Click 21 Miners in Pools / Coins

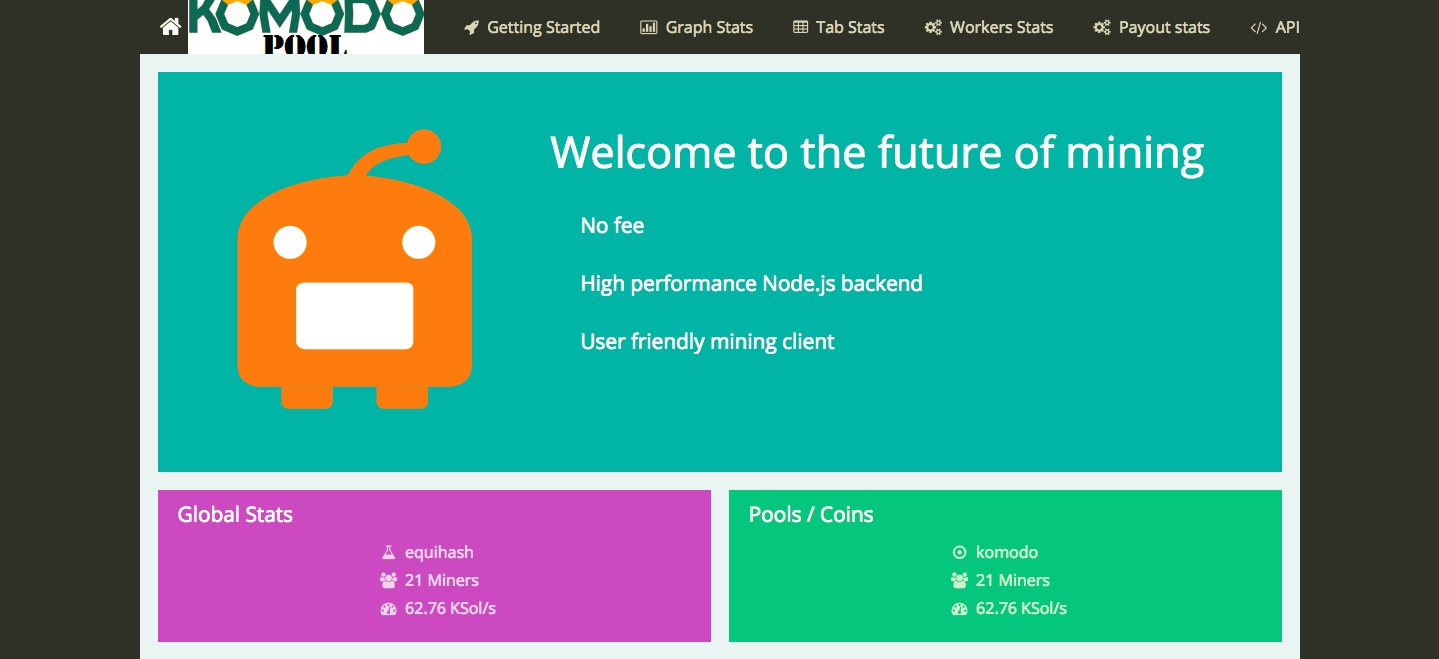[x=1013, y=580]
